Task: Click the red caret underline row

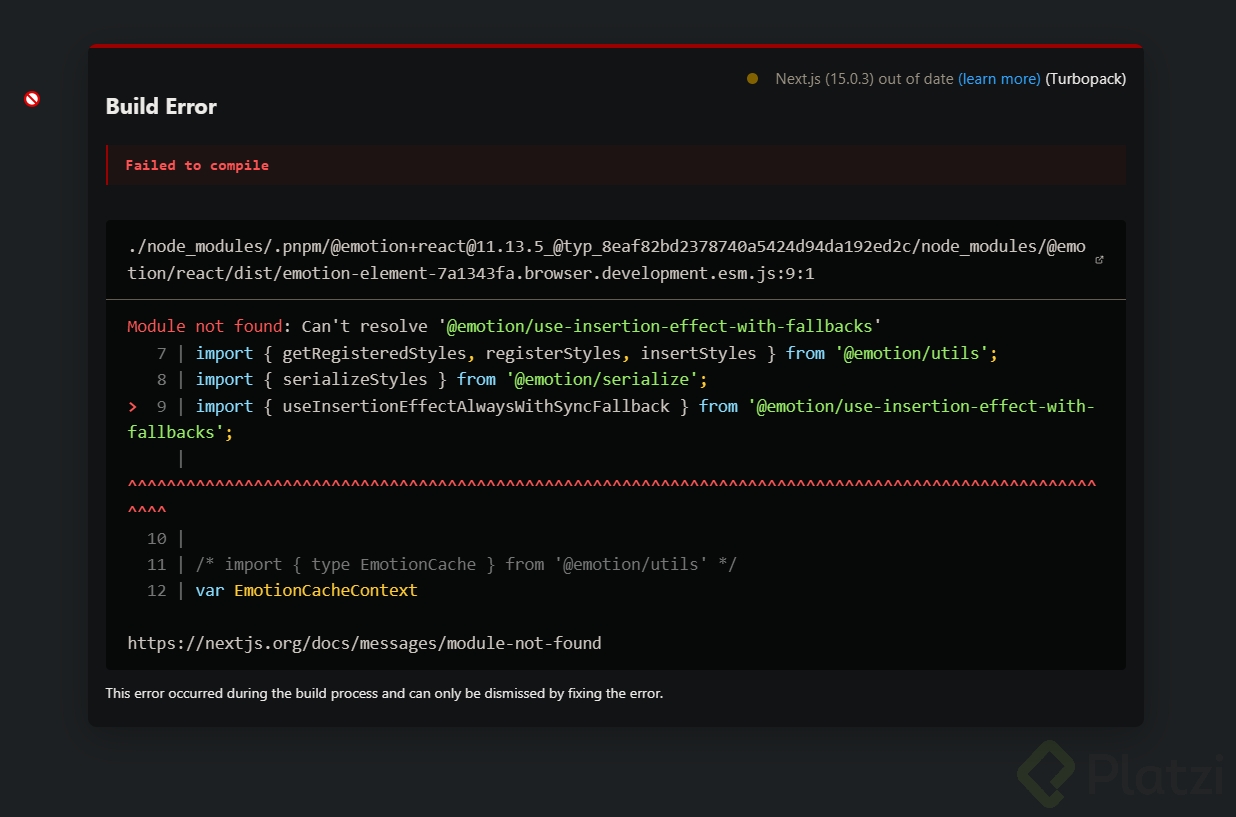Action: pyautogui.click(x=611, y=485)
